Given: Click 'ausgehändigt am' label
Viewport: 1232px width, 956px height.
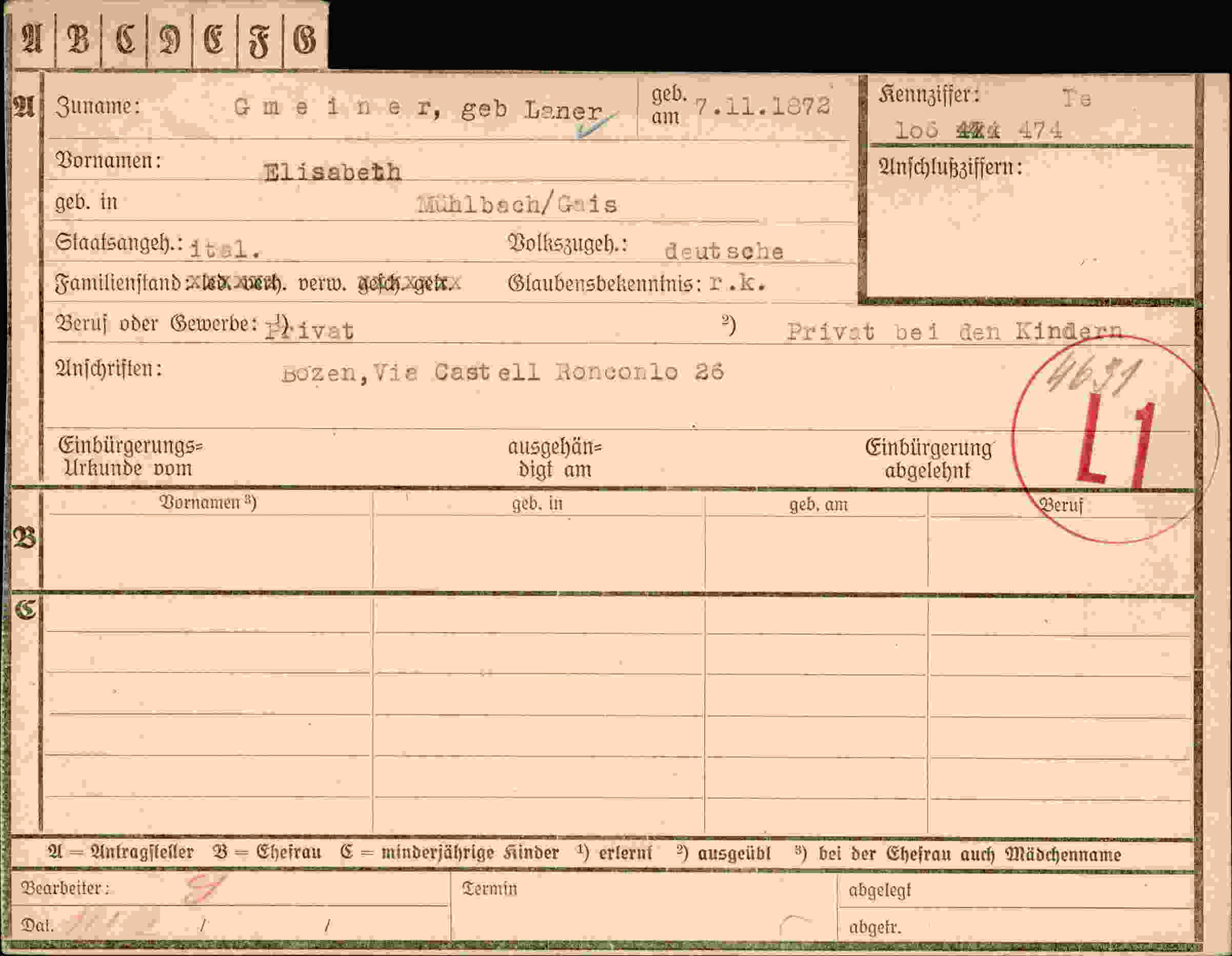Looking at the screenshot, I should [554, 458].
